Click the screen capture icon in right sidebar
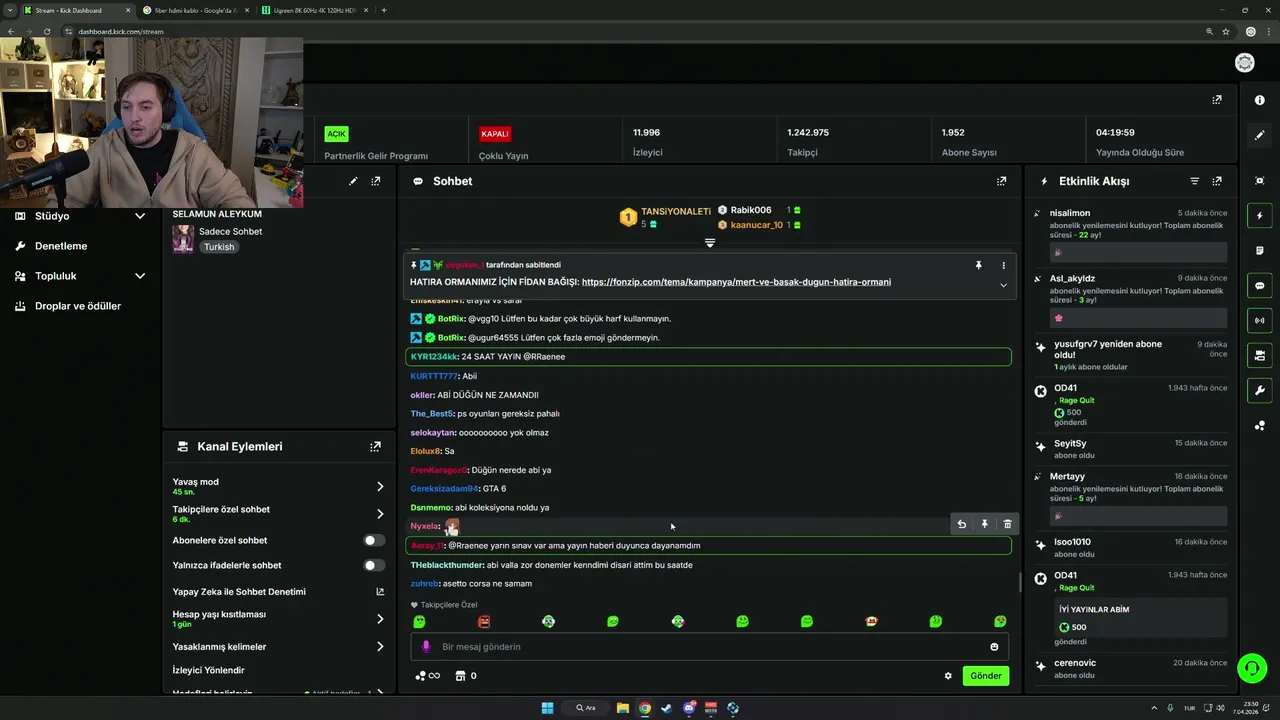Screen dimensions: 1280x720 (1260, 181)
